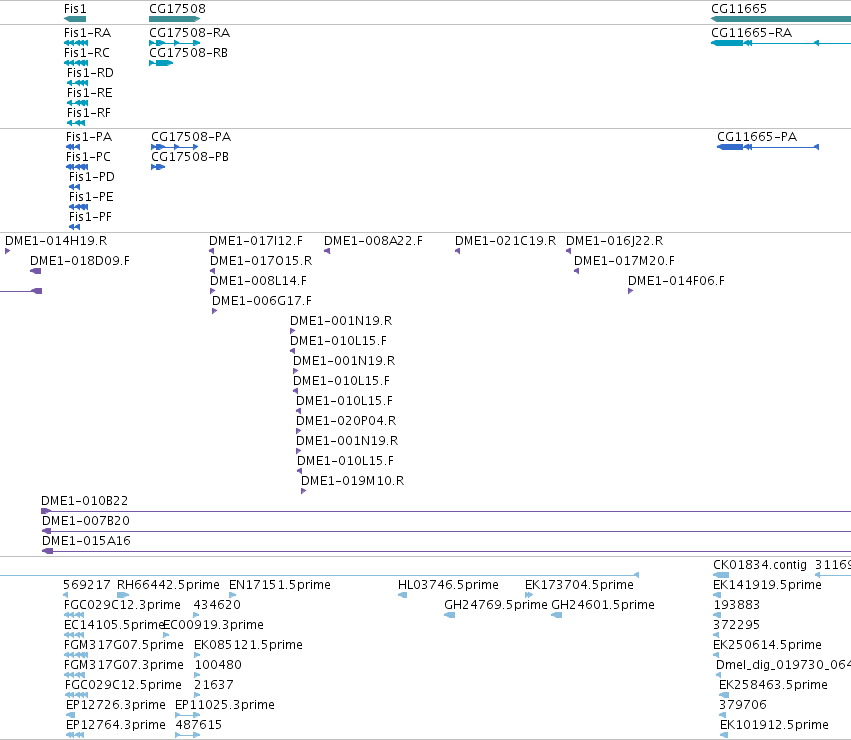This screenshot has width=851, height=740.
Task: Select EST 372295
Action: click(736, 625)
